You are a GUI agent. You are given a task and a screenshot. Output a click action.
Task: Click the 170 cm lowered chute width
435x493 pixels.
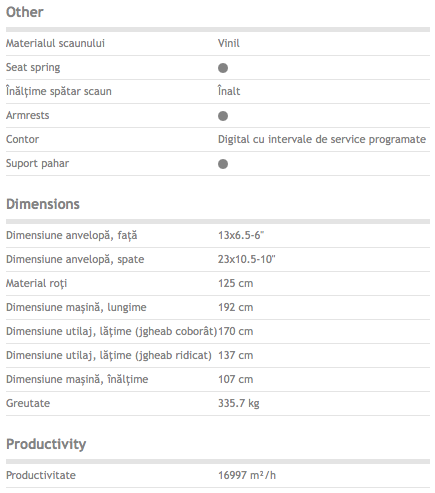236,331
